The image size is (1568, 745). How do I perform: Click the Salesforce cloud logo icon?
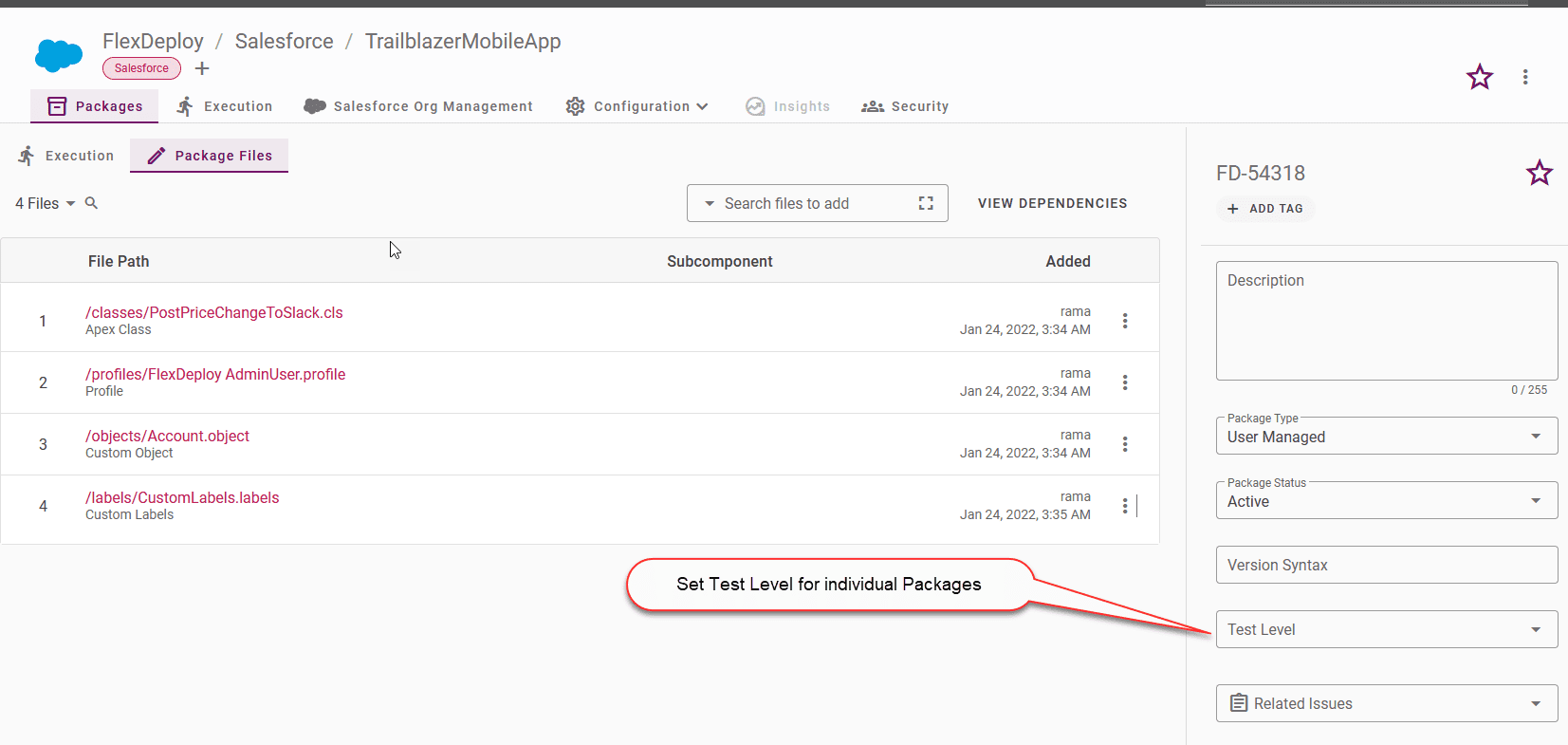[59, 56]
